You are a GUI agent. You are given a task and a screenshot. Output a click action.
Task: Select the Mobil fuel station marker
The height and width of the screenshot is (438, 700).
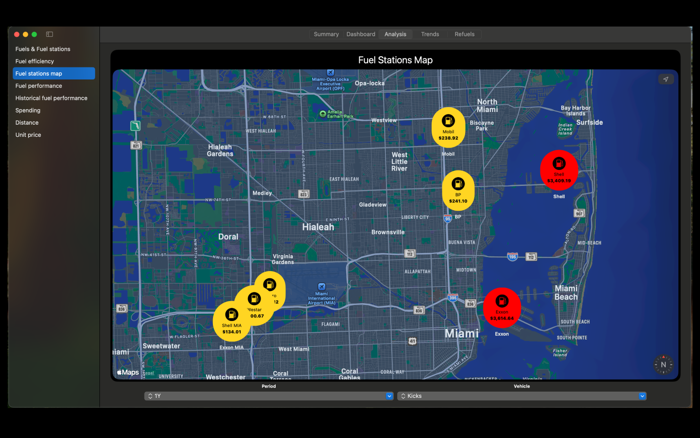[448, 127]
